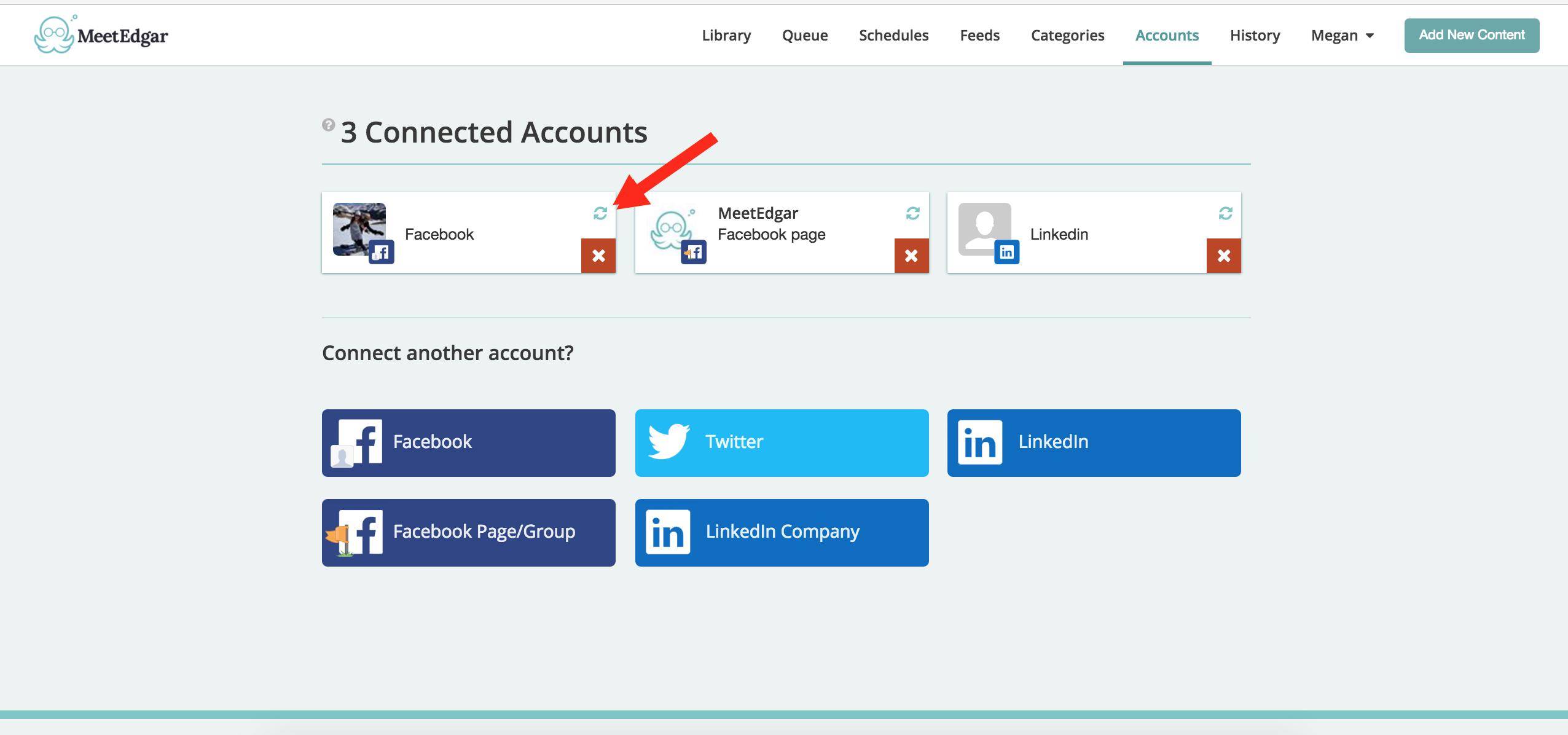This screenshot has width=1568, height=735.
Task: View the Categories page
Action: pyautogui.click(x=1067, y=36)
